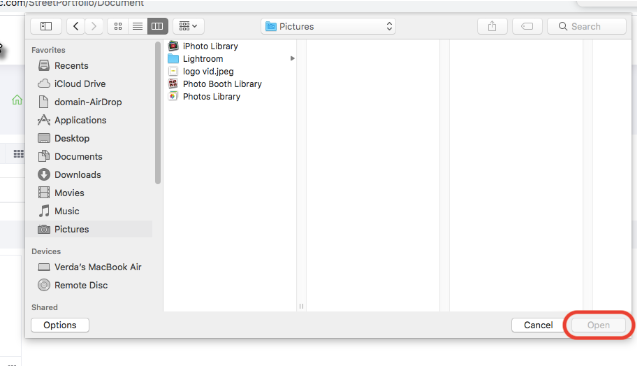Click the Remote Disc icon

click(43, 285)
